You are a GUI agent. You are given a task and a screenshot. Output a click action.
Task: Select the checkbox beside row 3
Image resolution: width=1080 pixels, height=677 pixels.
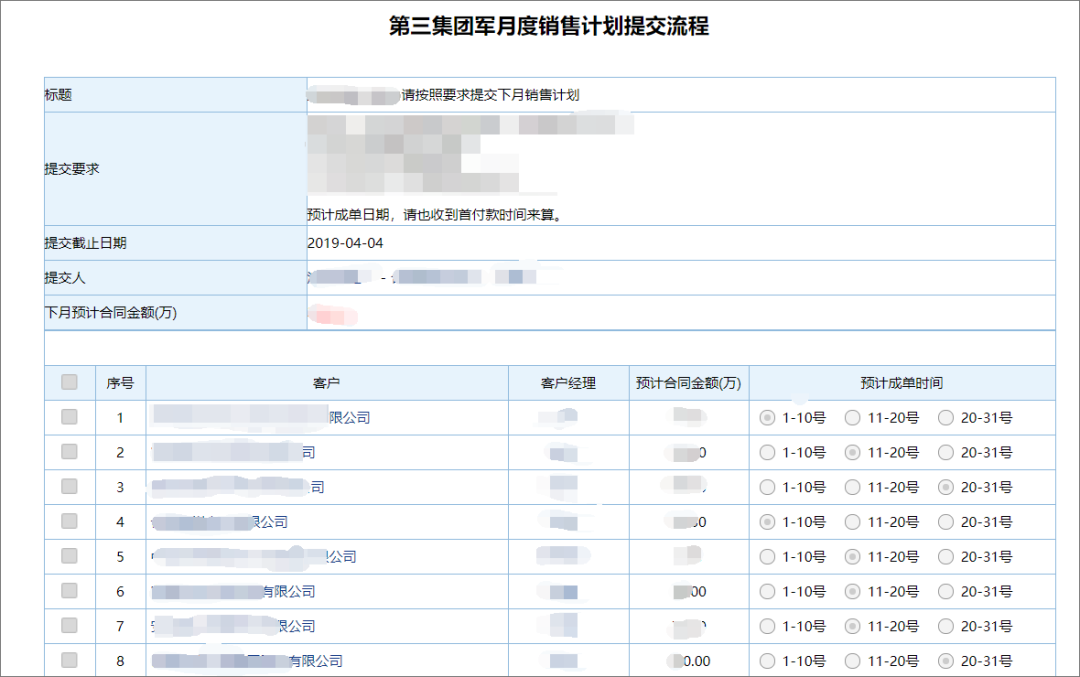pos(69,486)
